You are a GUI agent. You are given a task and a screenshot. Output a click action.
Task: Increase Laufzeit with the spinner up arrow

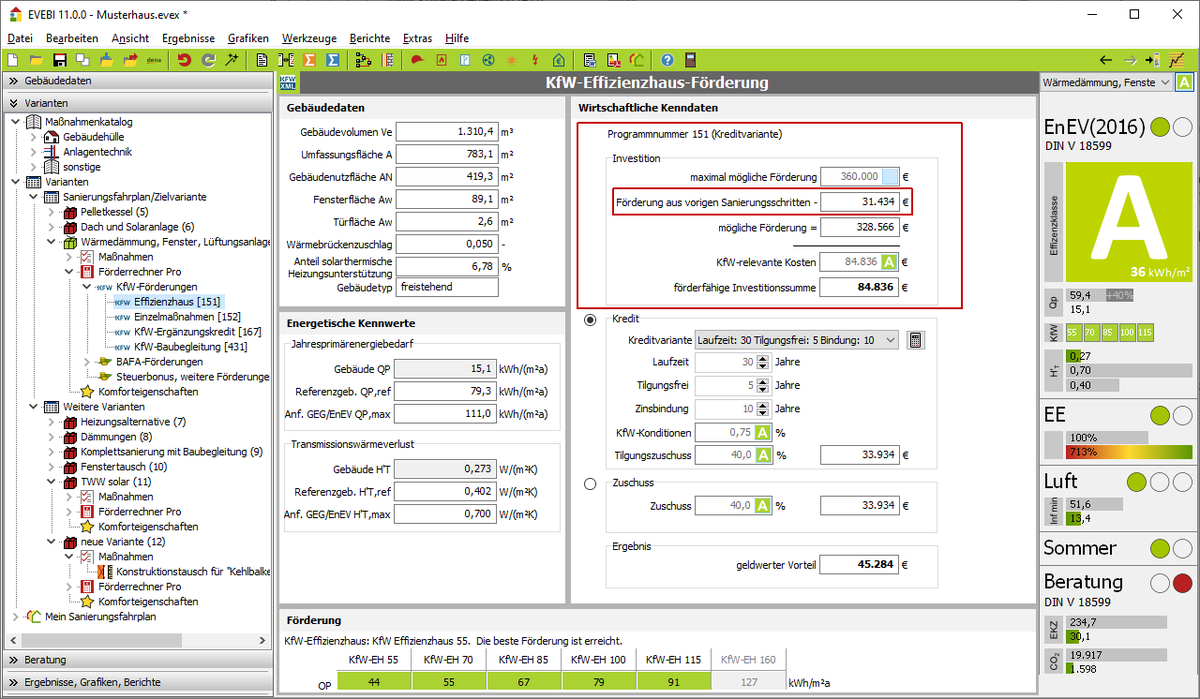[763, 358]
